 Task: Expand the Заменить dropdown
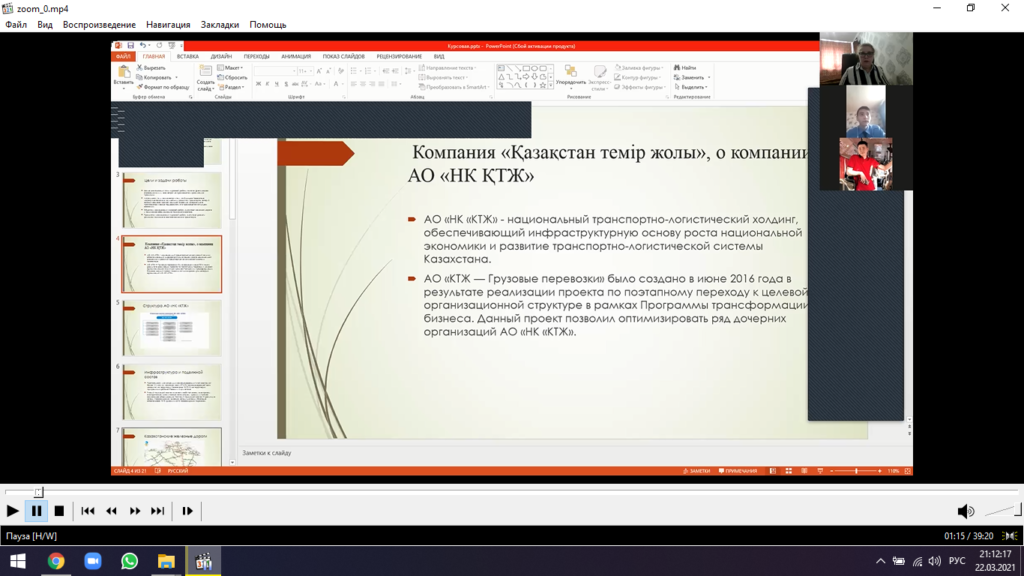[692, 78]
